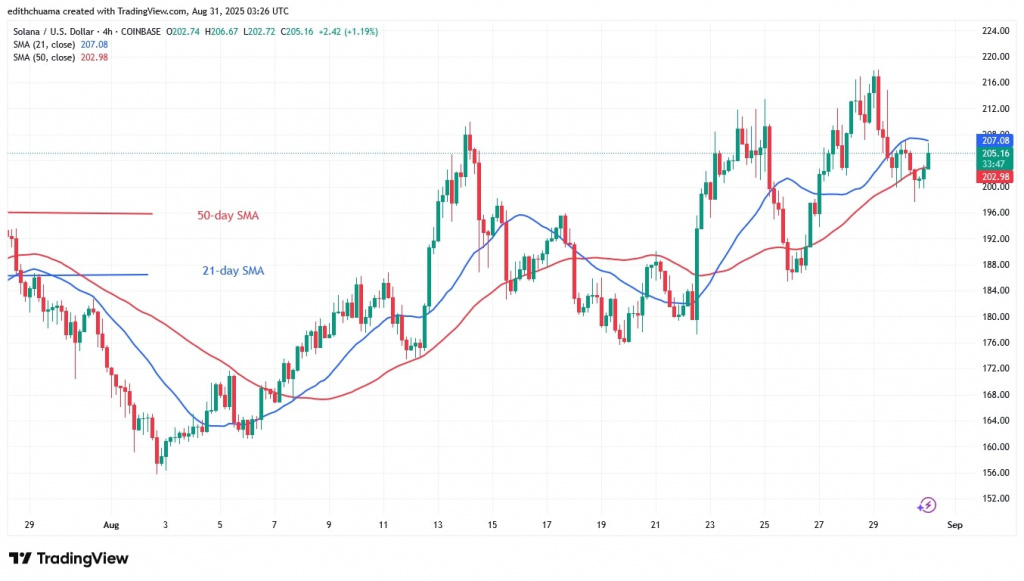Click the purple lightning bolt icon
This screenshot has height=581, width=1024.
click(926, 505)
